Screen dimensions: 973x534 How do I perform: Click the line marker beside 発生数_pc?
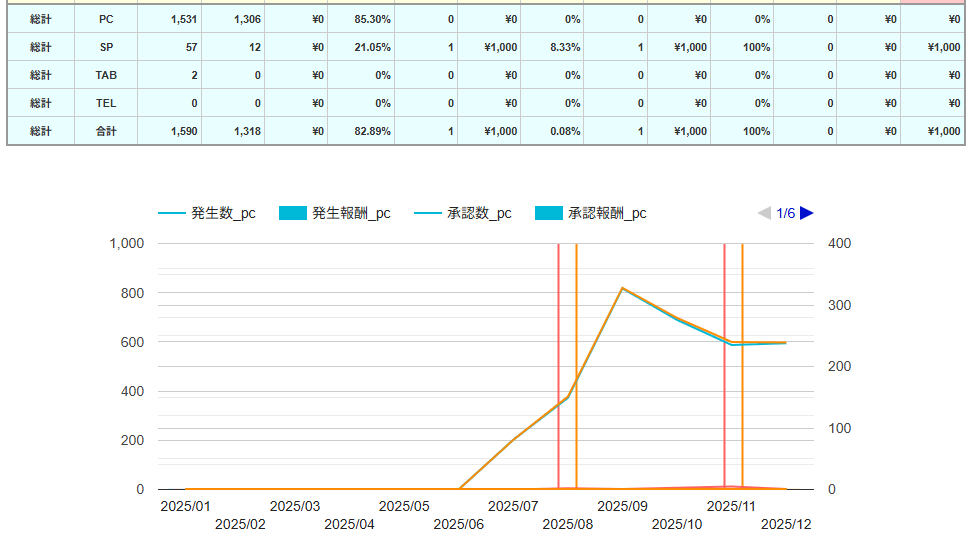(x=172, y=213)
